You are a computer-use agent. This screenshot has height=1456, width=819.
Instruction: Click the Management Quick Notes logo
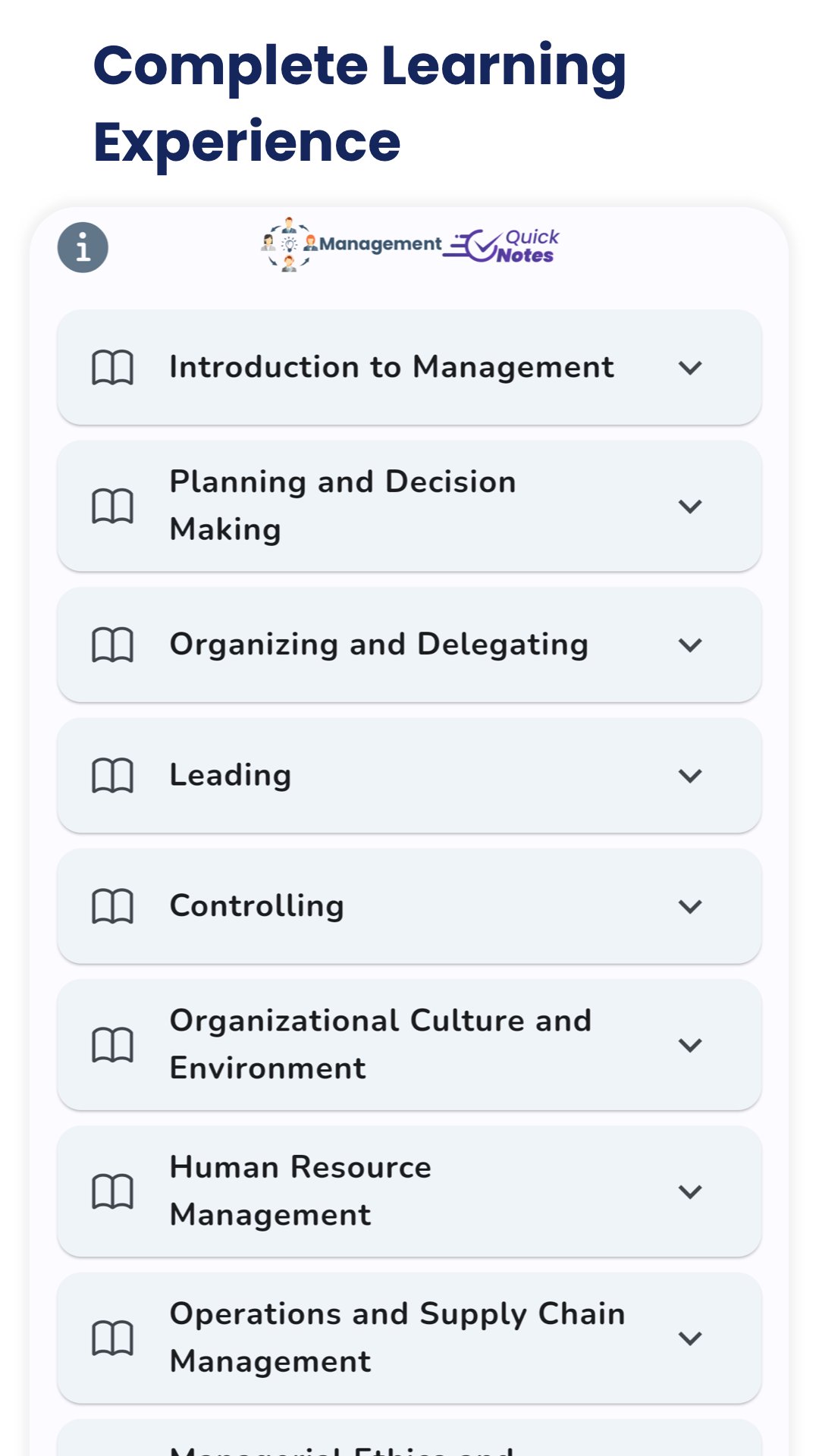[x=409, y=245]
